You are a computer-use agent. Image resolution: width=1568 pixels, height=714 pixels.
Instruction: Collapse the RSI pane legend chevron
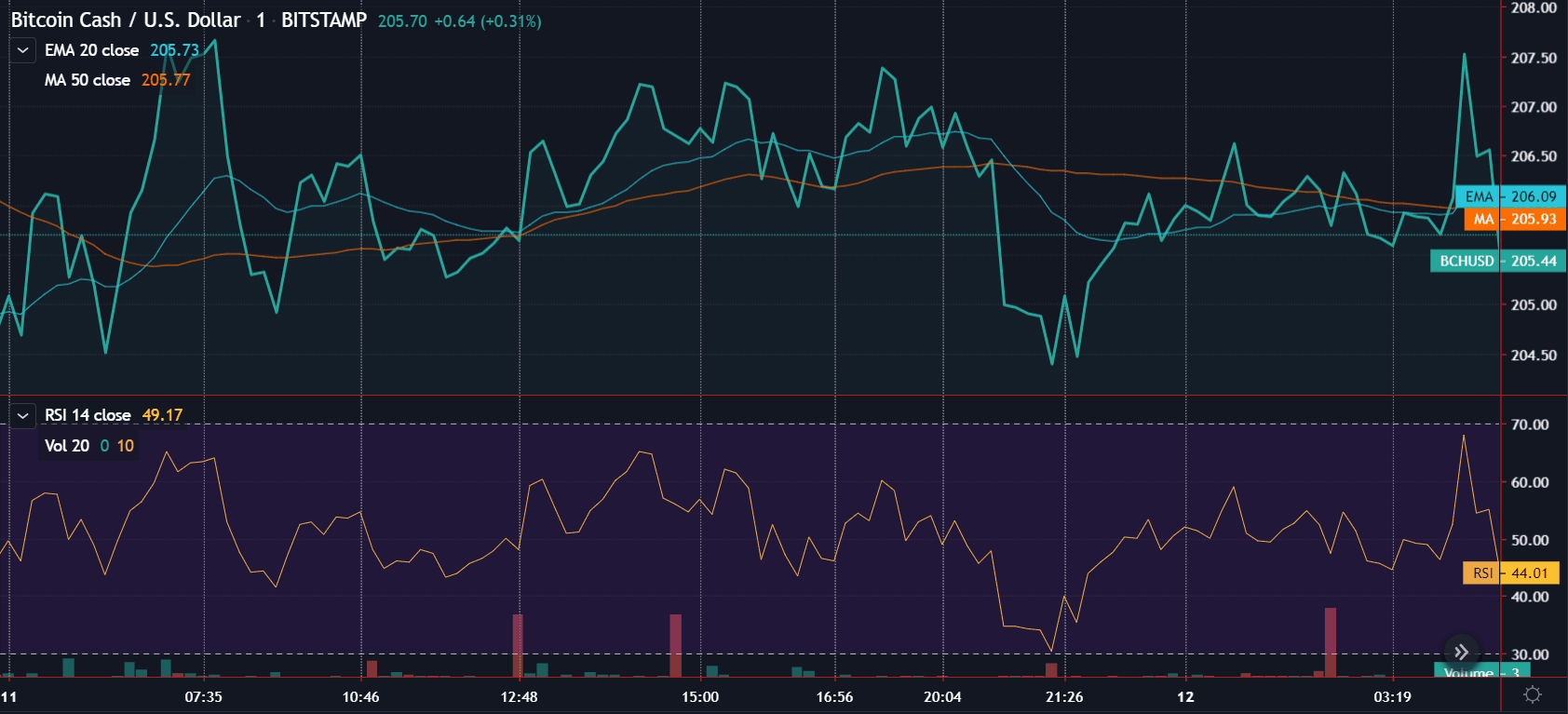[23, 415]
